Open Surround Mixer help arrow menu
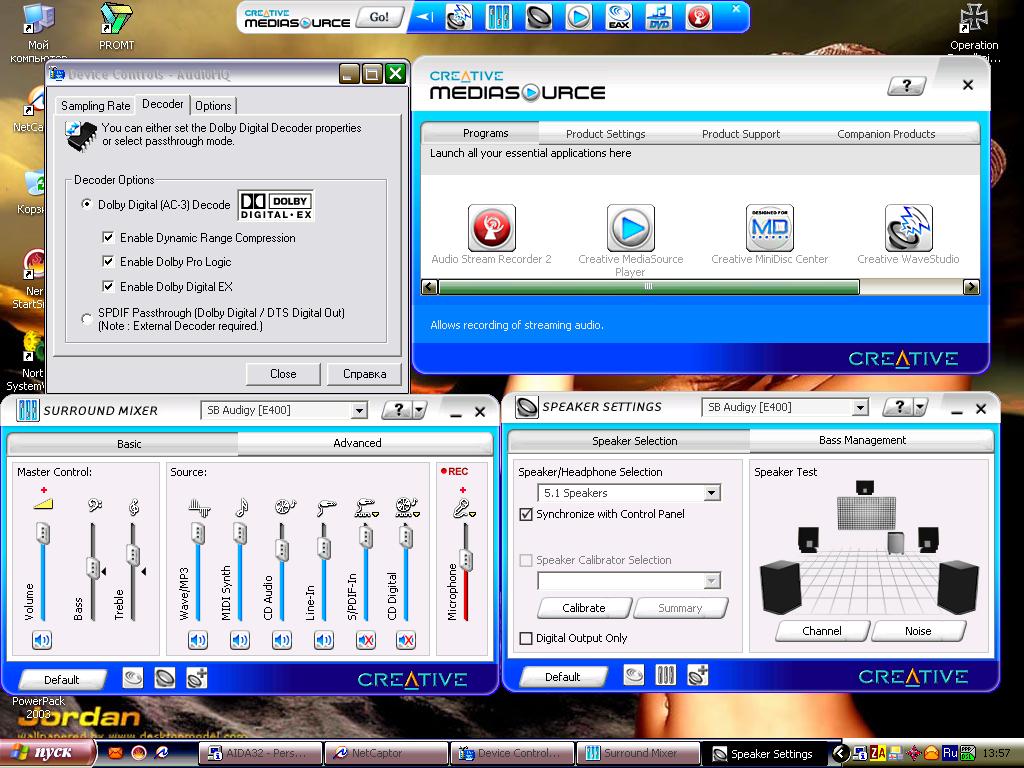 [419, 410]
